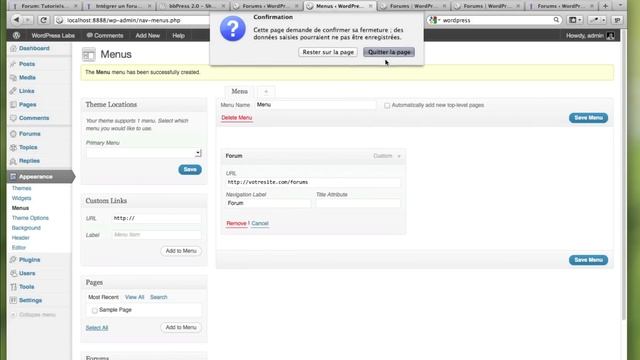Click the Collapse menu arrow icon
Viewport: 640px width, 360px height.
click(13, 315)
